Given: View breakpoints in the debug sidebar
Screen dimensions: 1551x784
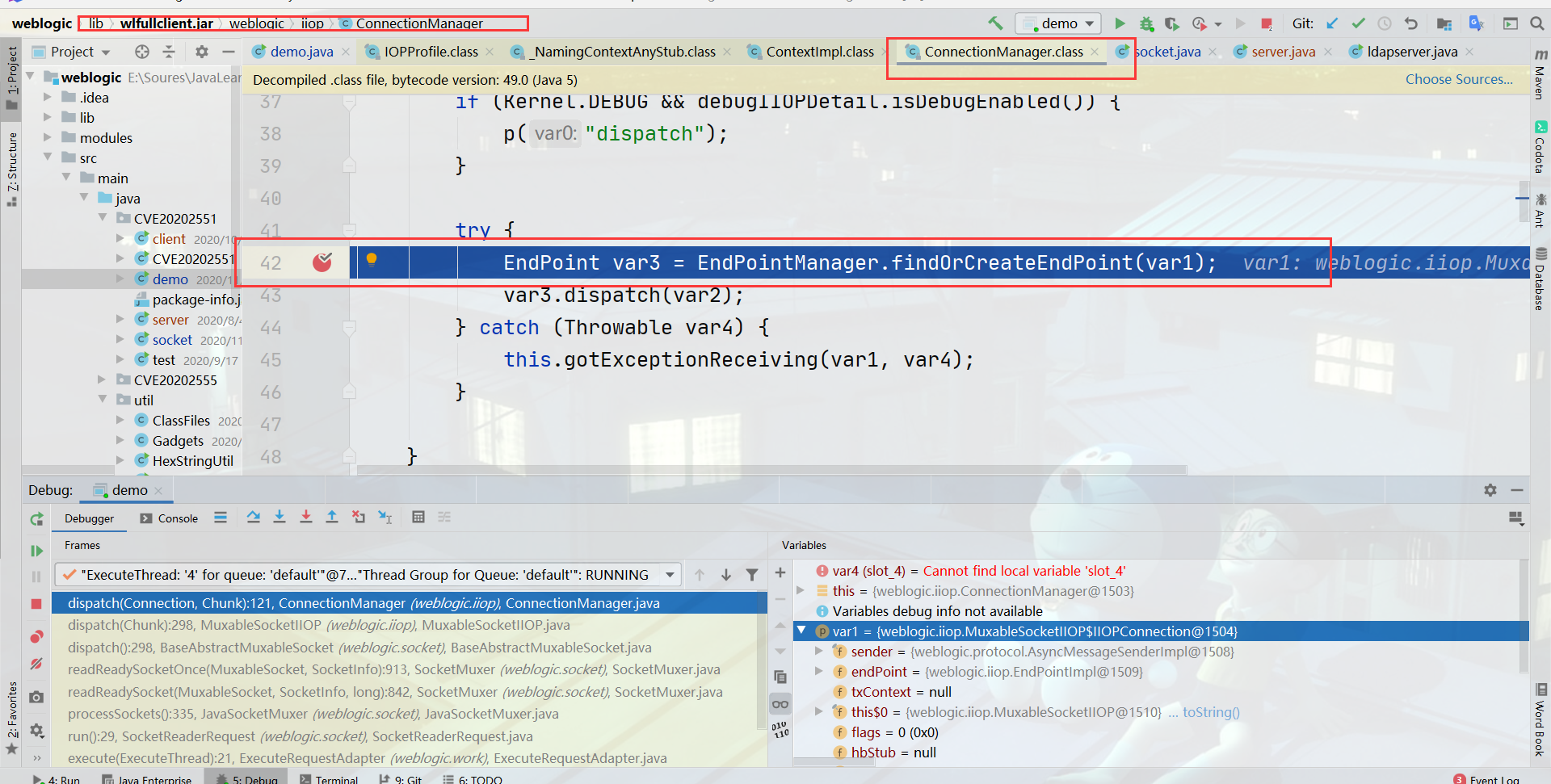Looking at the screenshot, I should pyautogui.click(x=36, y=637).
